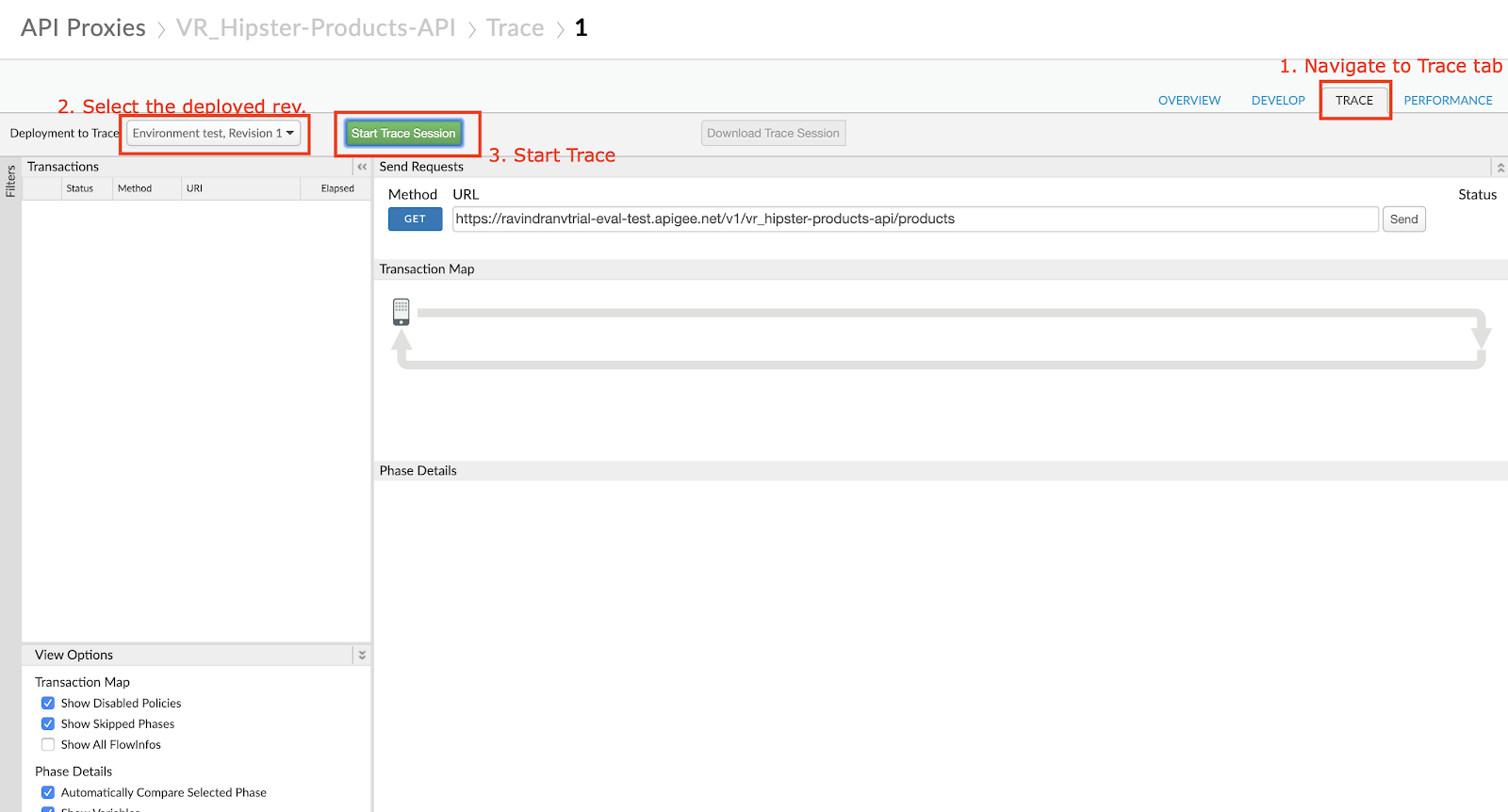Screen dimensions: 1508x812
Task: Click into the request URL field
Action: coord(915,219)
